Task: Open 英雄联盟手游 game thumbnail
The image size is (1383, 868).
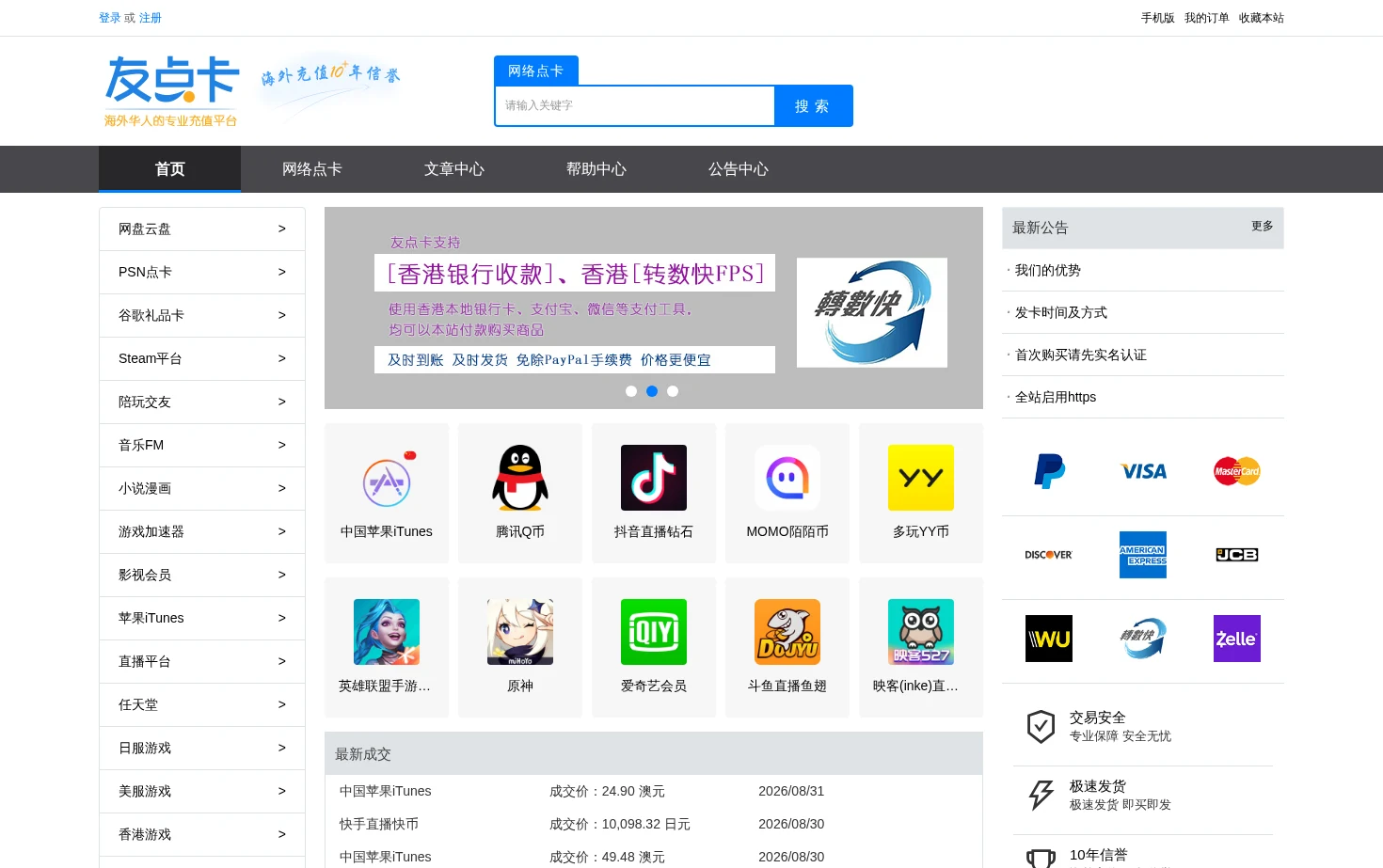Action: [x=387, y=632]
